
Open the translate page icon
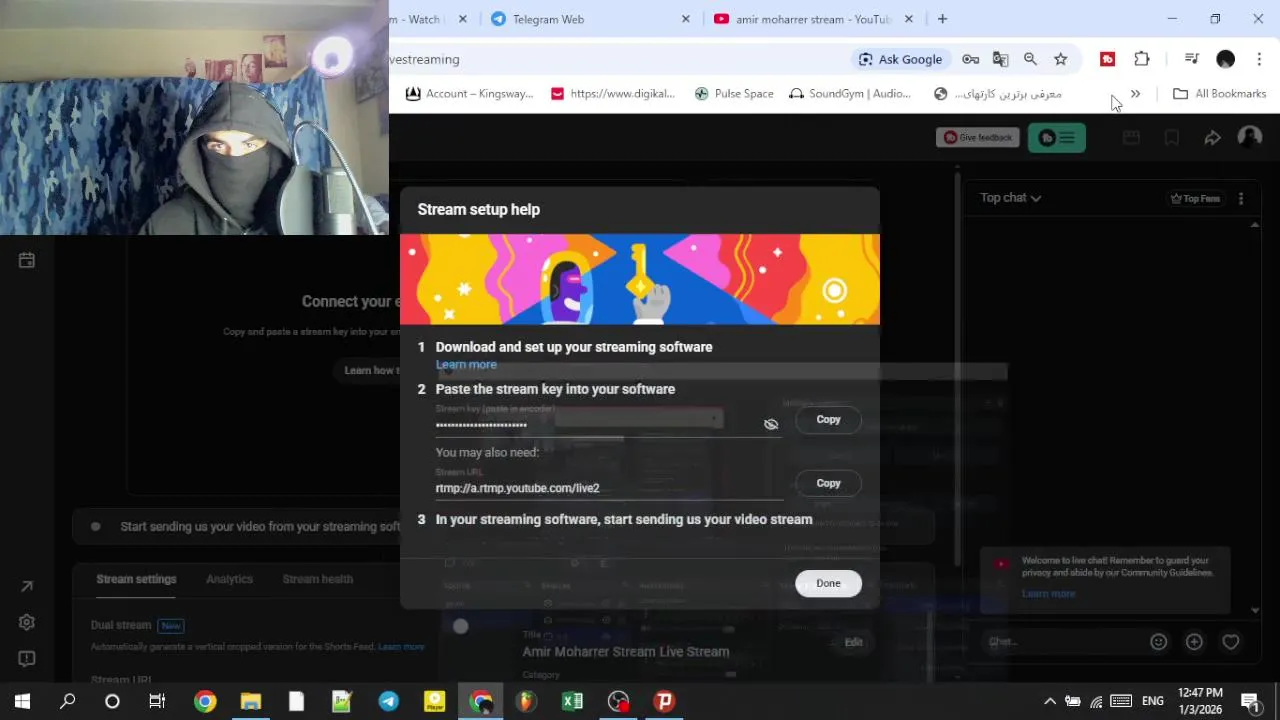coord(1000,59)
